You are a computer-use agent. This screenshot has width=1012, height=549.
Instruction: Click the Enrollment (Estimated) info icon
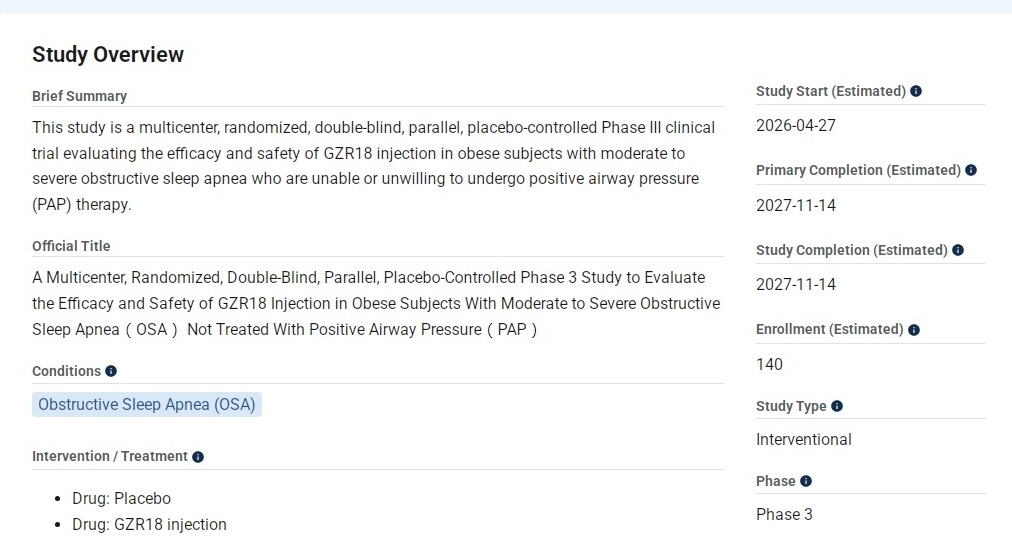click(914, 329)
